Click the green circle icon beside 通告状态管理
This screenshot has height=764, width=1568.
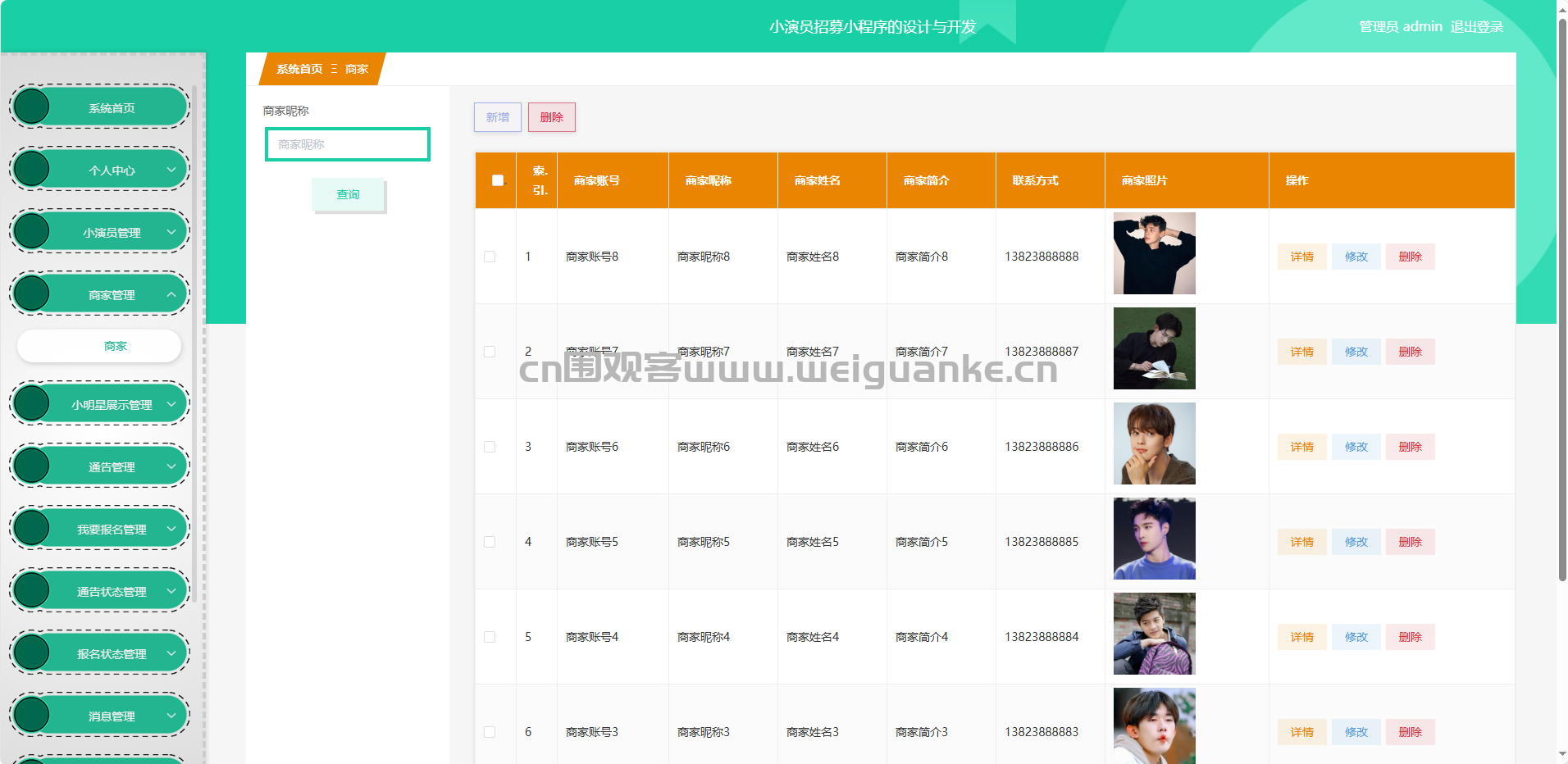point(32,590)
